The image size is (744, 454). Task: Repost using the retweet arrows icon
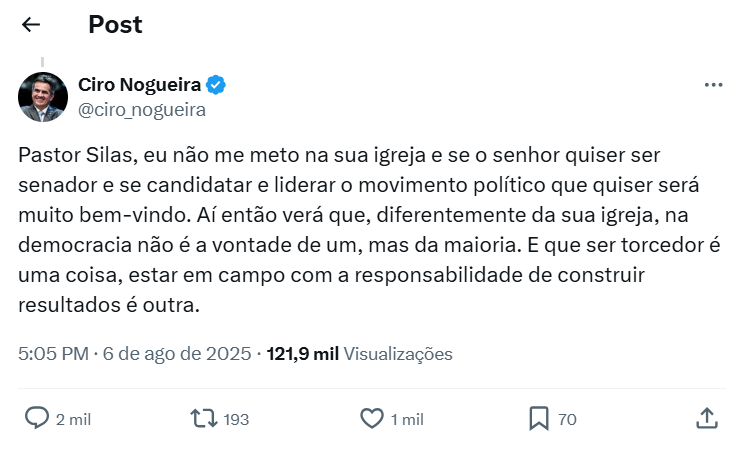[203, 418]
